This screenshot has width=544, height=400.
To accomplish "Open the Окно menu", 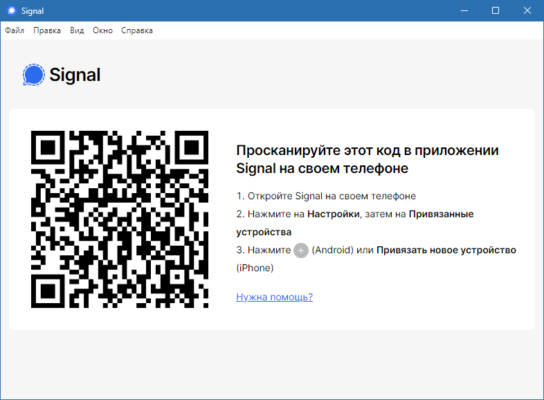I will [x=102, y=31].
